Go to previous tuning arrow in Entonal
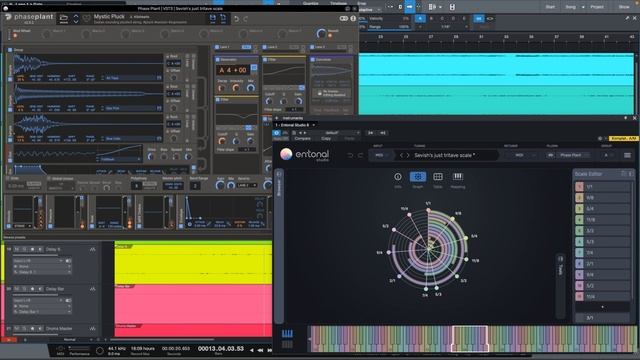Image resolution: width=640 pixels, height=360 pixels. click(x=401, y=155)
